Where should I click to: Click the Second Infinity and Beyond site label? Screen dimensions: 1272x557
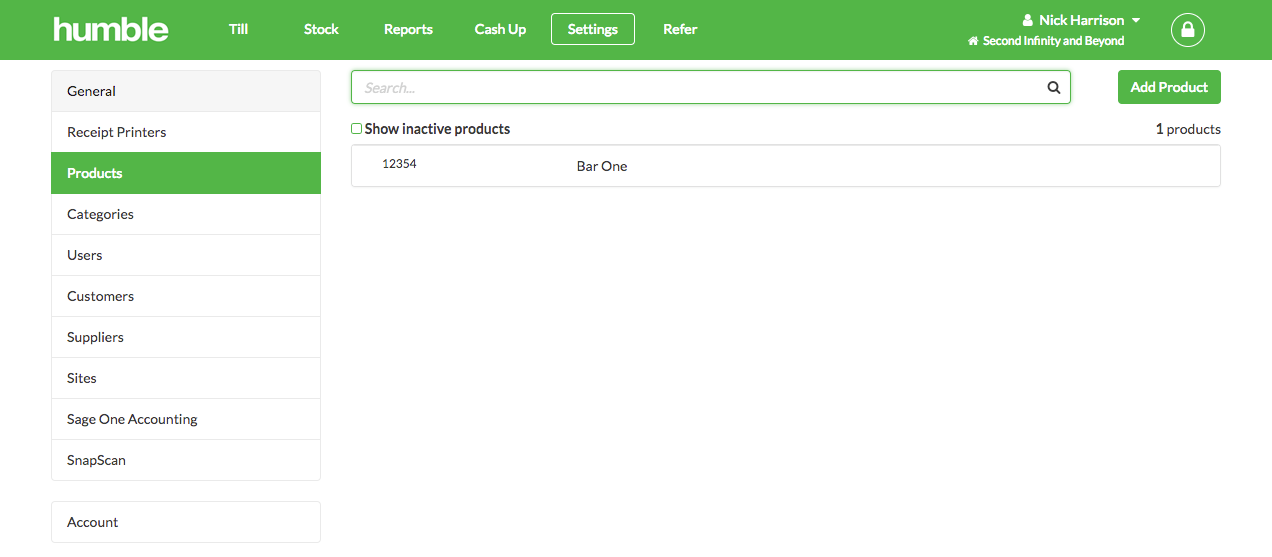pos(1054,41)
